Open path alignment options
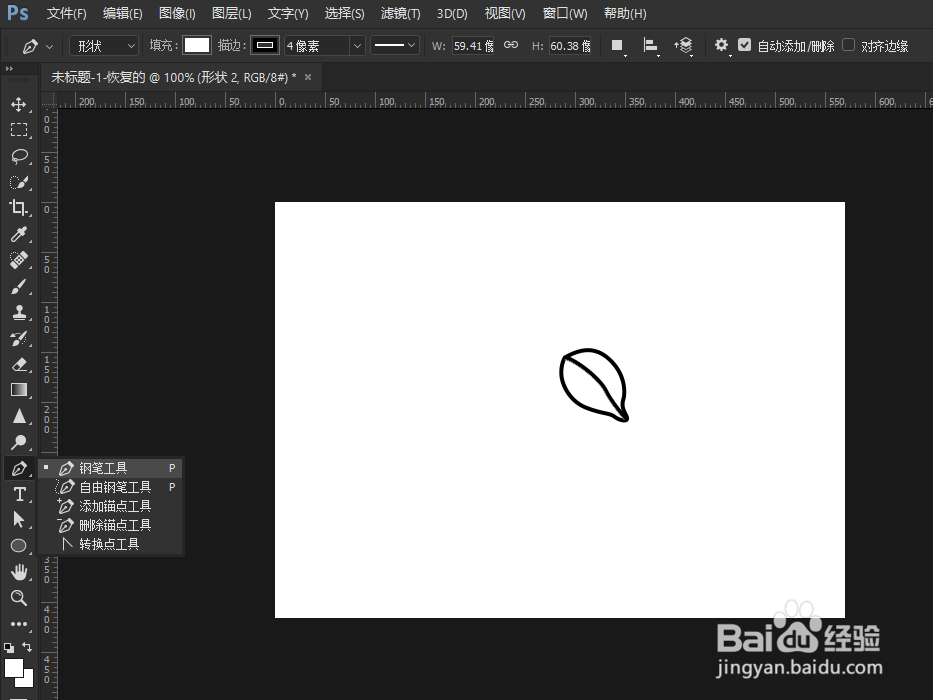The height and width of the screenshot is (700, 933). pos(651,46)
